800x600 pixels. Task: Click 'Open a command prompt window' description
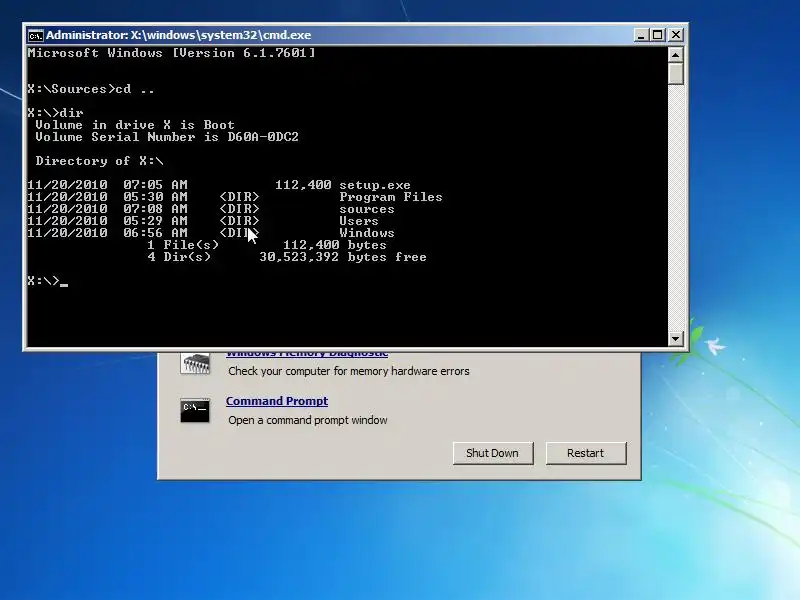tap(308, 420)
